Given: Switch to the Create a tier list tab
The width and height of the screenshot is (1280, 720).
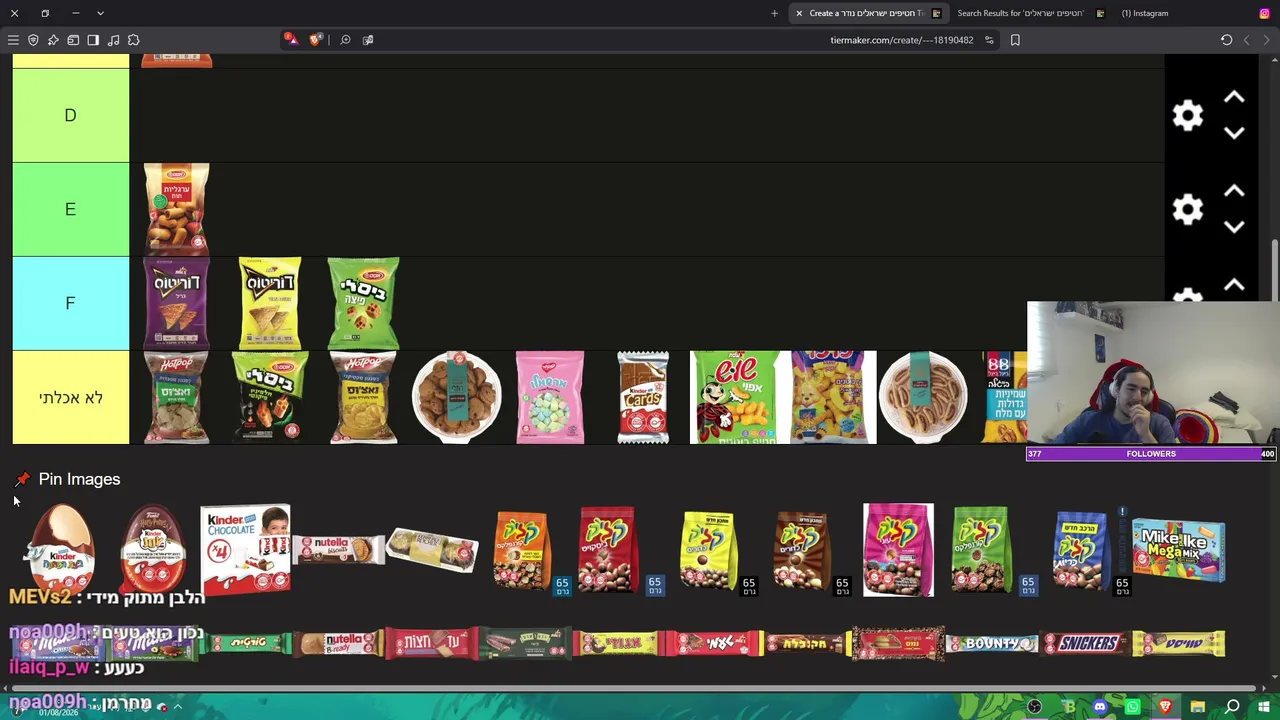Looking at the screenshot, I should [867, 13].
